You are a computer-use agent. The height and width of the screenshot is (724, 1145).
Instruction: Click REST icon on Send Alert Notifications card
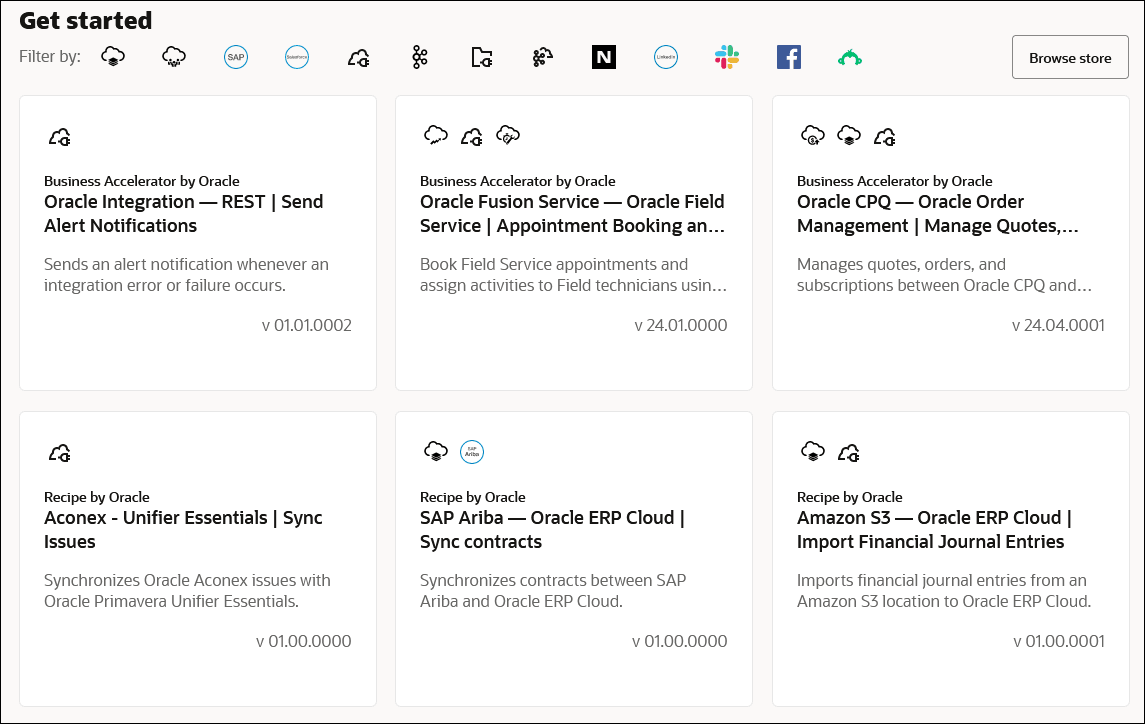60,137
